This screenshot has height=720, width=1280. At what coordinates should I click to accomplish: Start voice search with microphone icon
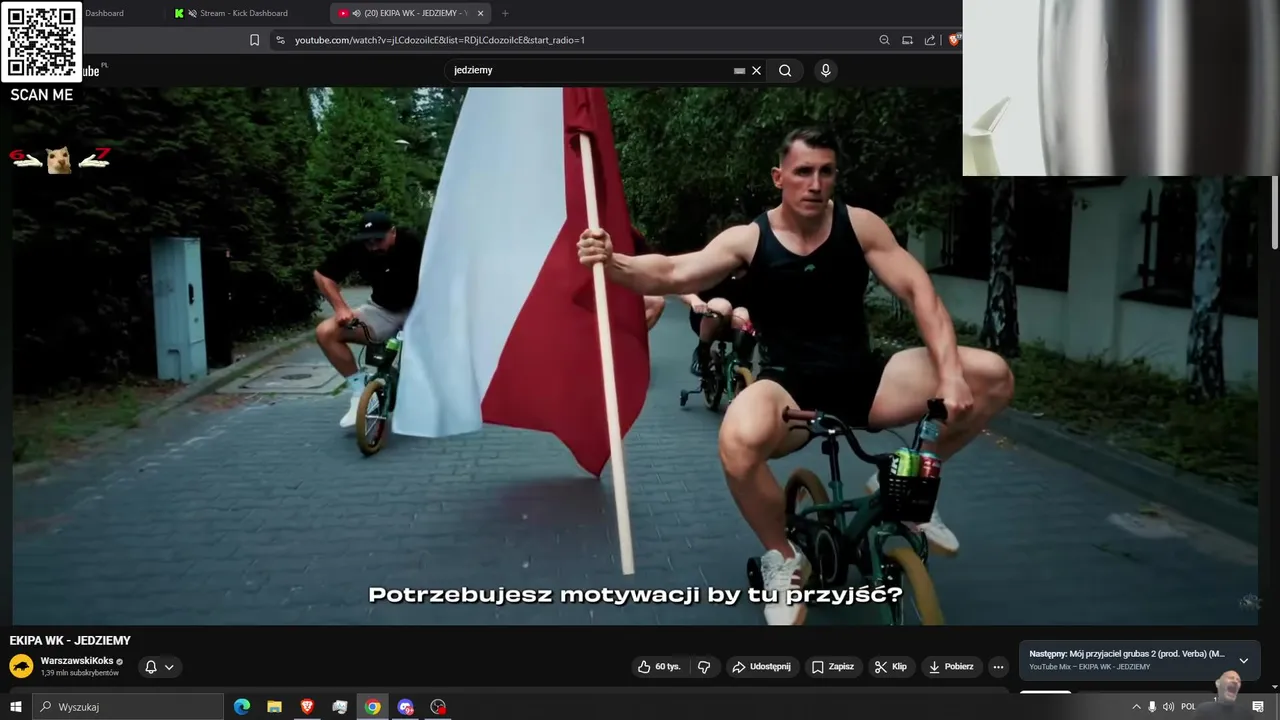(826, 70)
